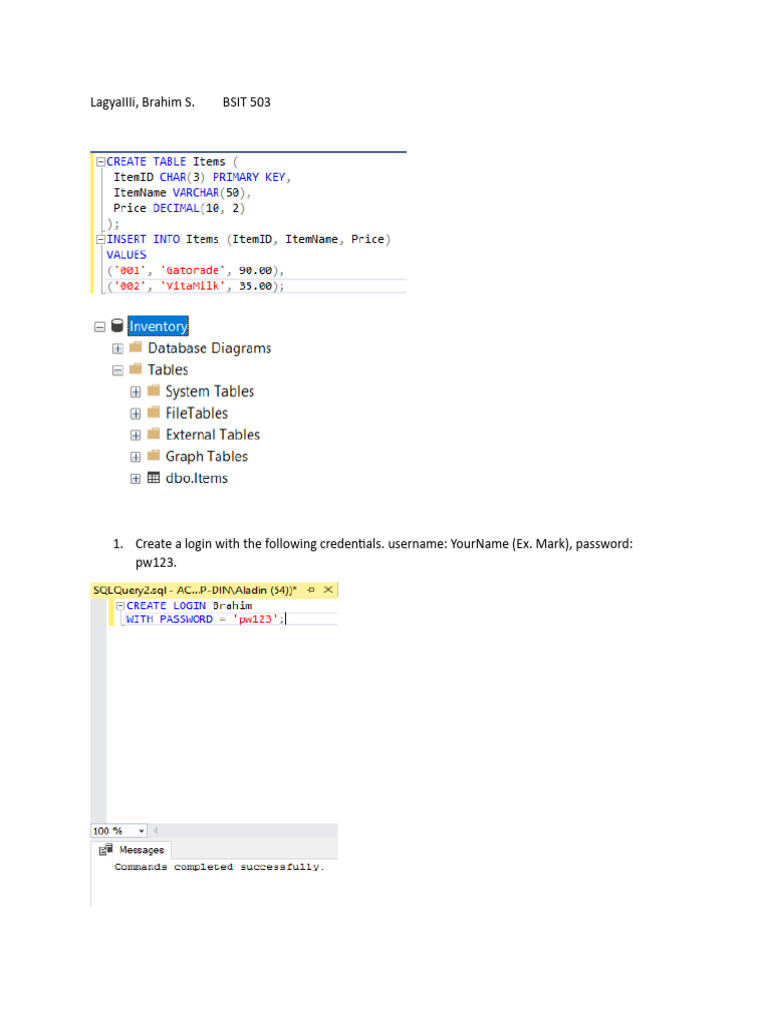Expand the Graph Tables node
This screenshot has height=1024, width=768.
(x=135, y=456)
